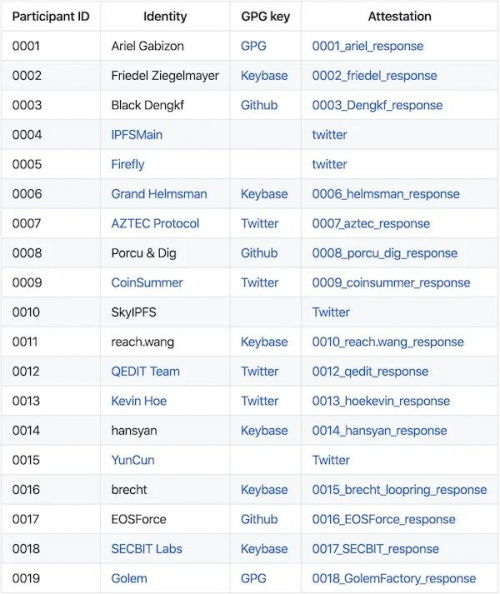Open the Grand Helmsman identity link

pyautogui.click(x=159, y=194)
